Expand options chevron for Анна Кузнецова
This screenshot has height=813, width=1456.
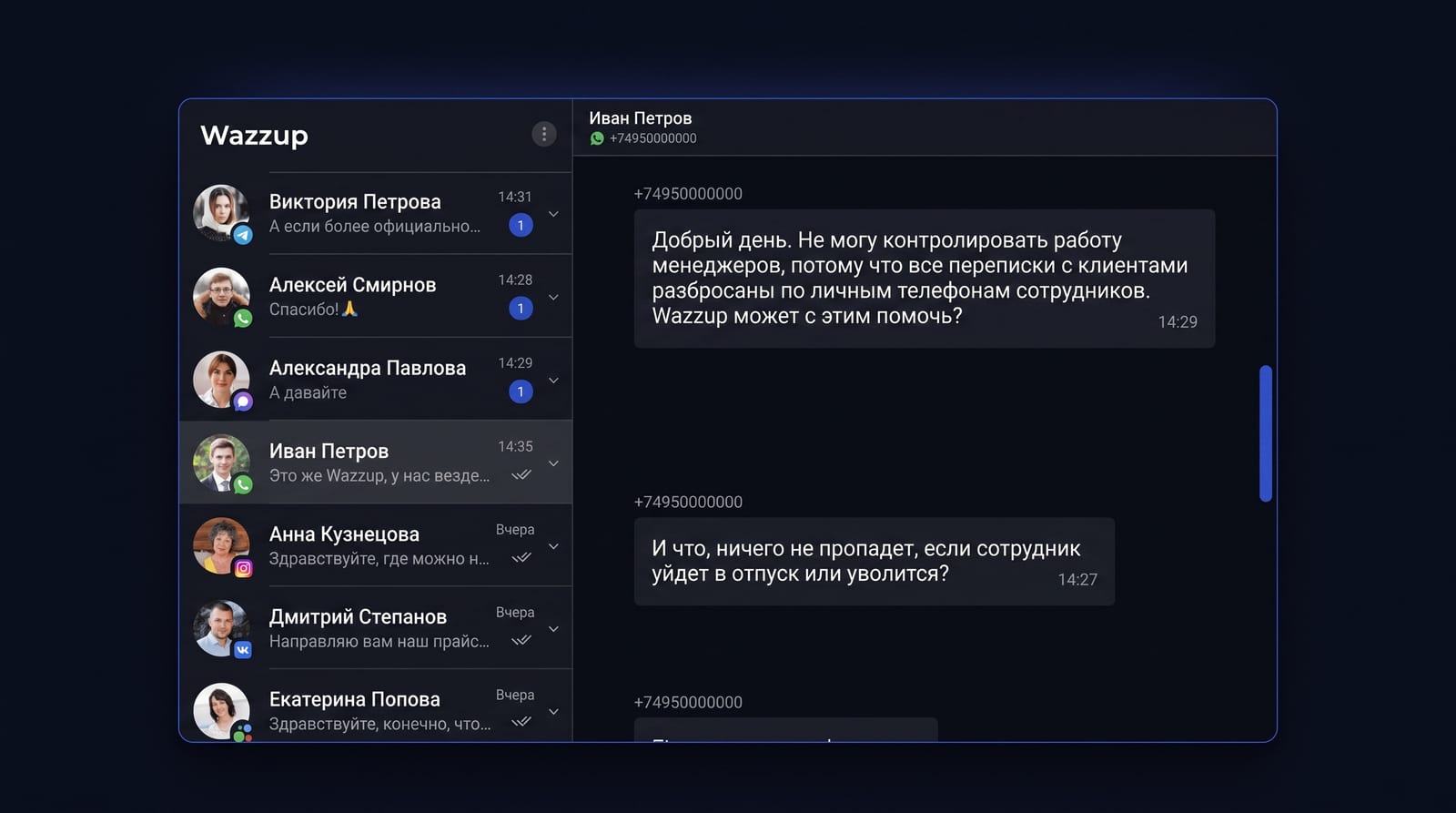coord(553,546)
